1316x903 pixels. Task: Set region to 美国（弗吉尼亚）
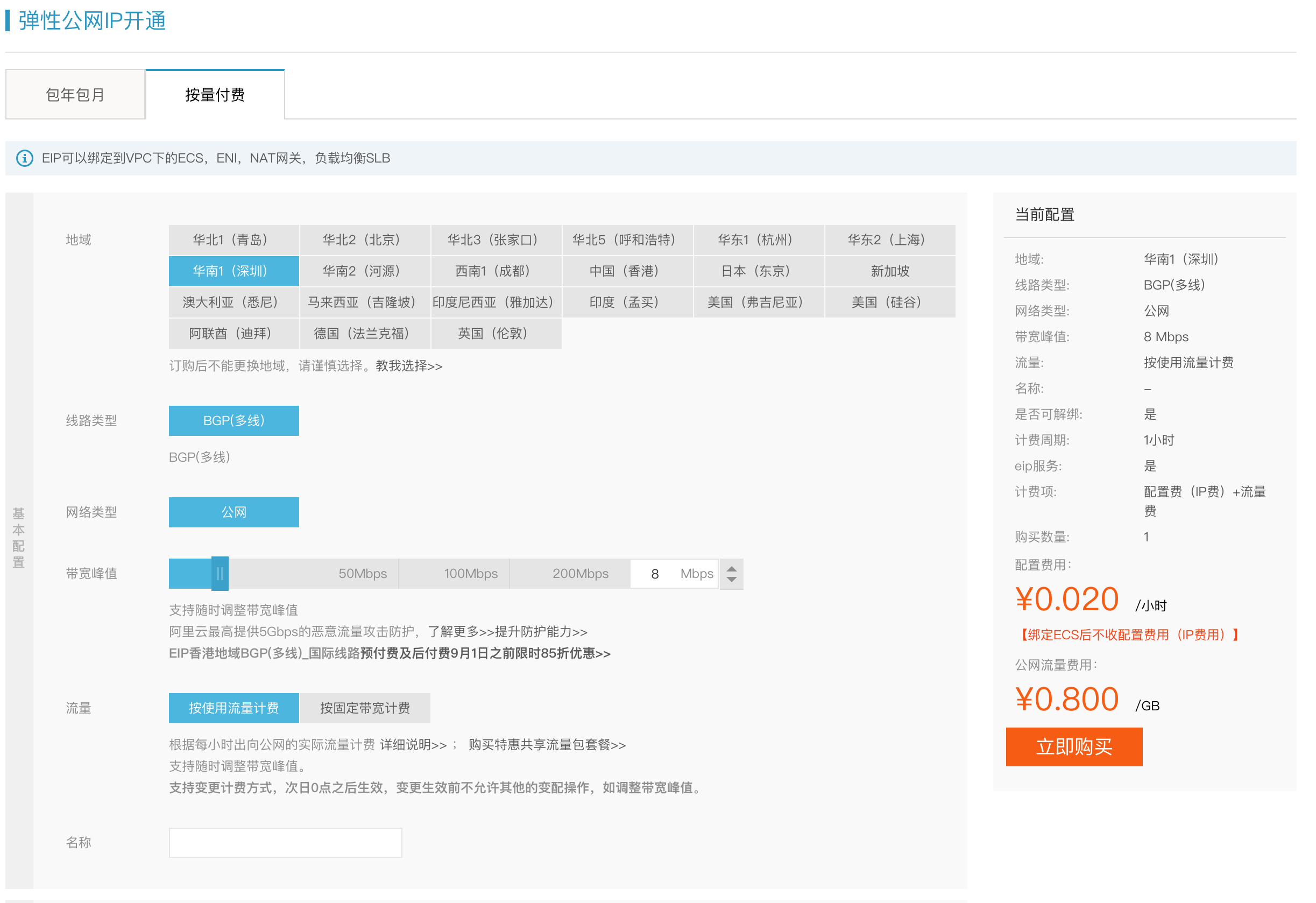point(759,302)
